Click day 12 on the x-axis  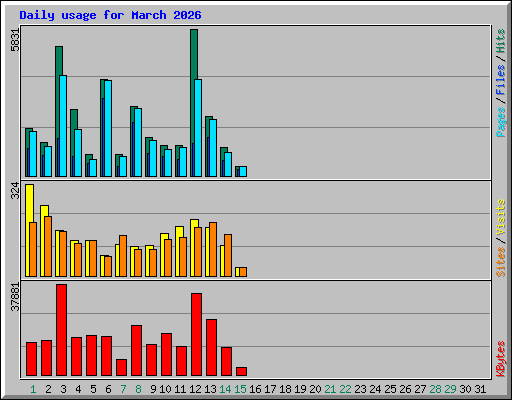click(195, 389)
